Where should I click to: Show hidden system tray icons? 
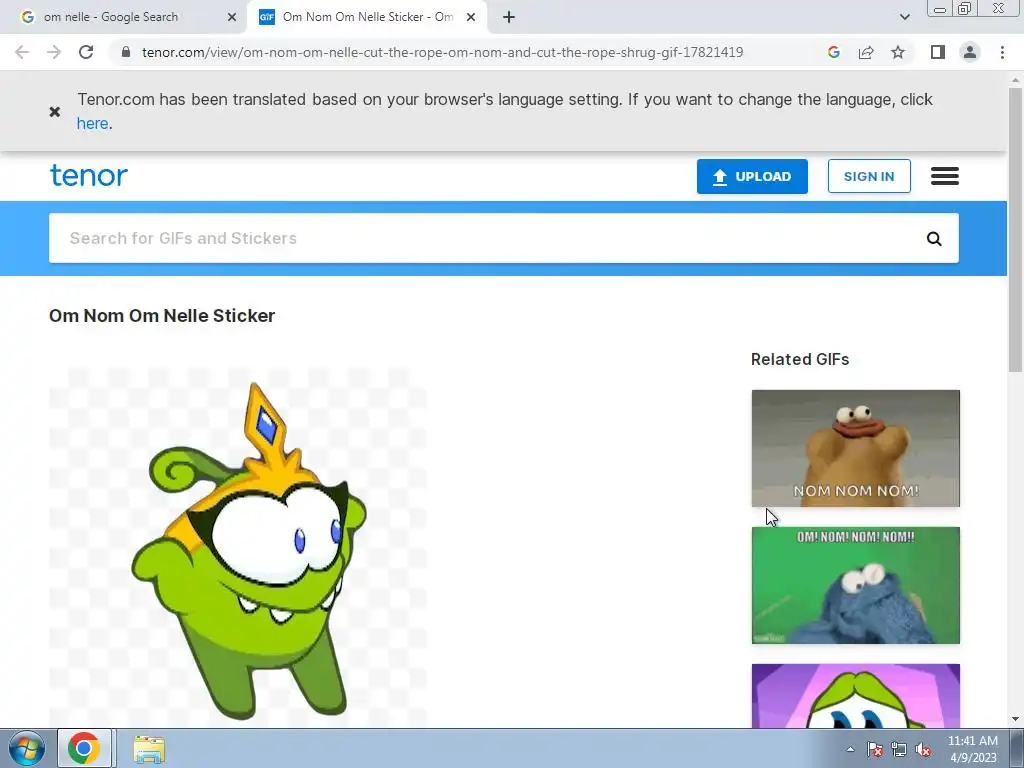850,749
